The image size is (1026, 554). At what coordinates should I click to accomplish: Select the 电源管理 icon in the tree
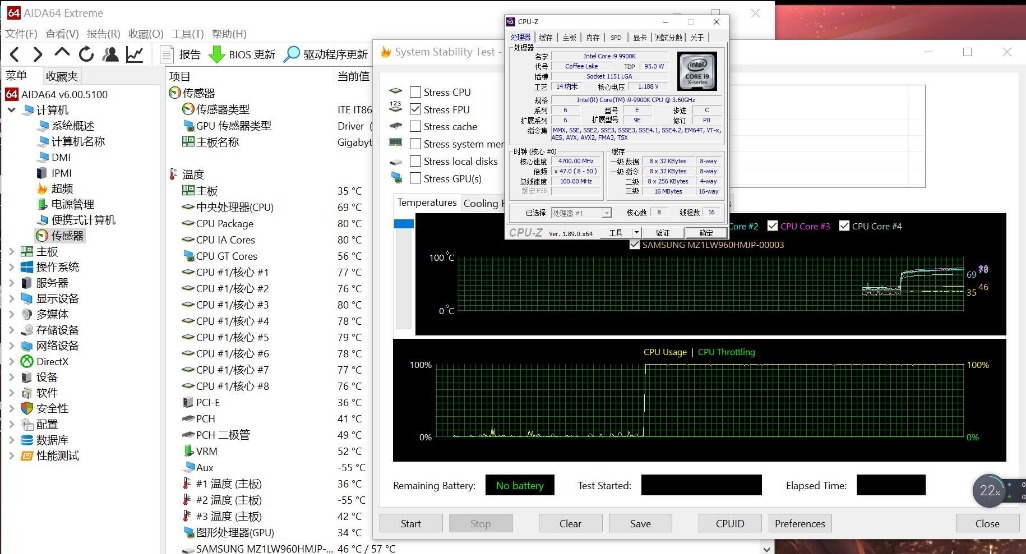coord(43,204)
